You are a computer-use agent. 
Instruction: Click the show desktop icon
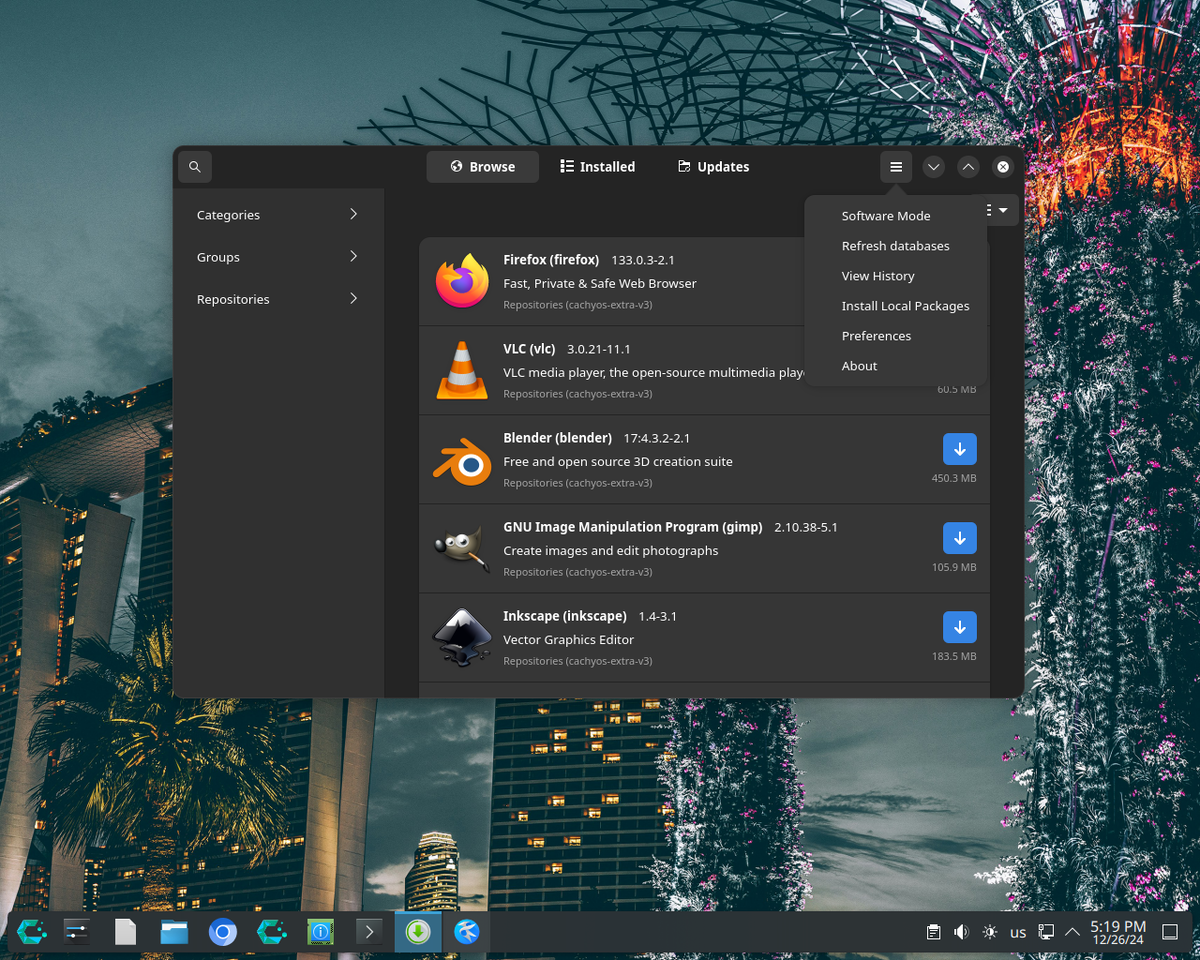(x=1170, y=932)
